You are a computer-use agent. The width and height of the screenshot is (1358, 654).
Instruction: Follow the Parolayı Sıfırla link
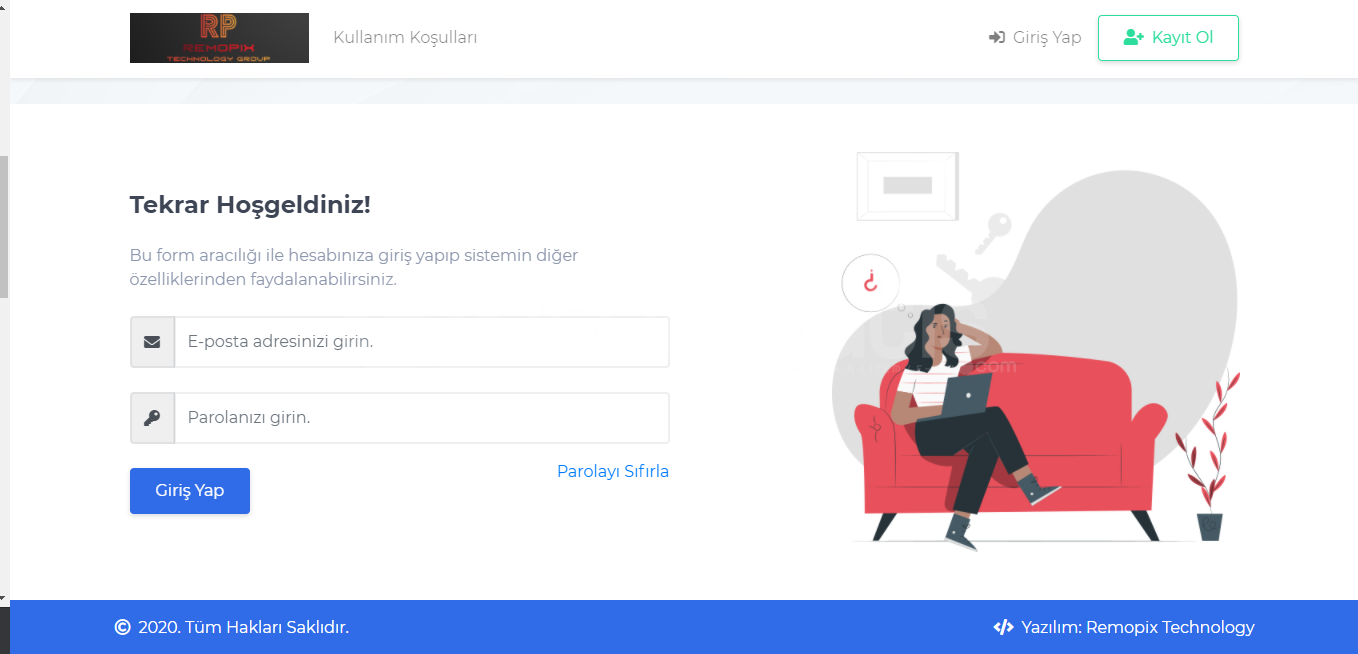pos(613,471)
